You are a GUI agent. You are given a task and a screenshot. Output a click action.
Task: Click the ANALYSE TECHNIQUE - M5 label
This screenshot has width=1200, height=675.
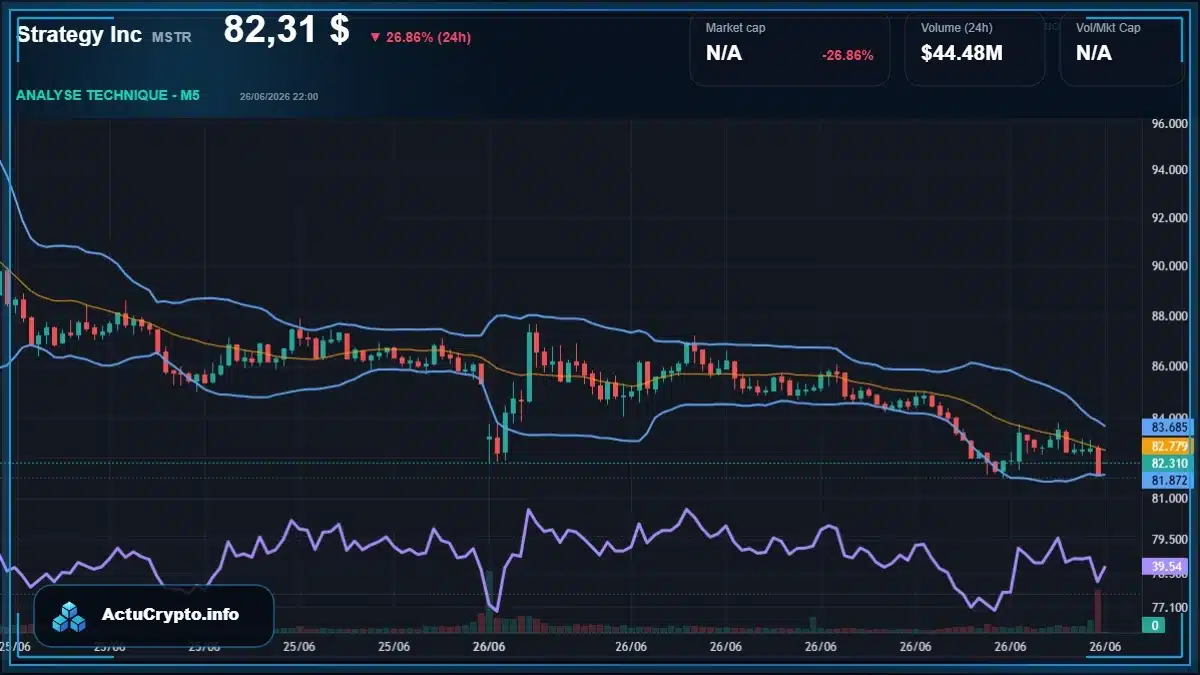(108, 96)
